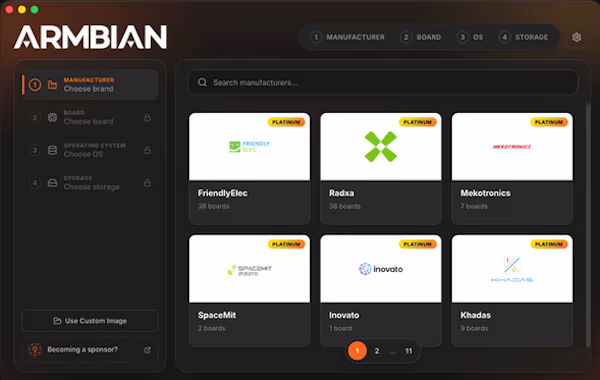Select Khadas manufacturer name
Viewport: 600px width, 380px height.
tap(475, 315)
